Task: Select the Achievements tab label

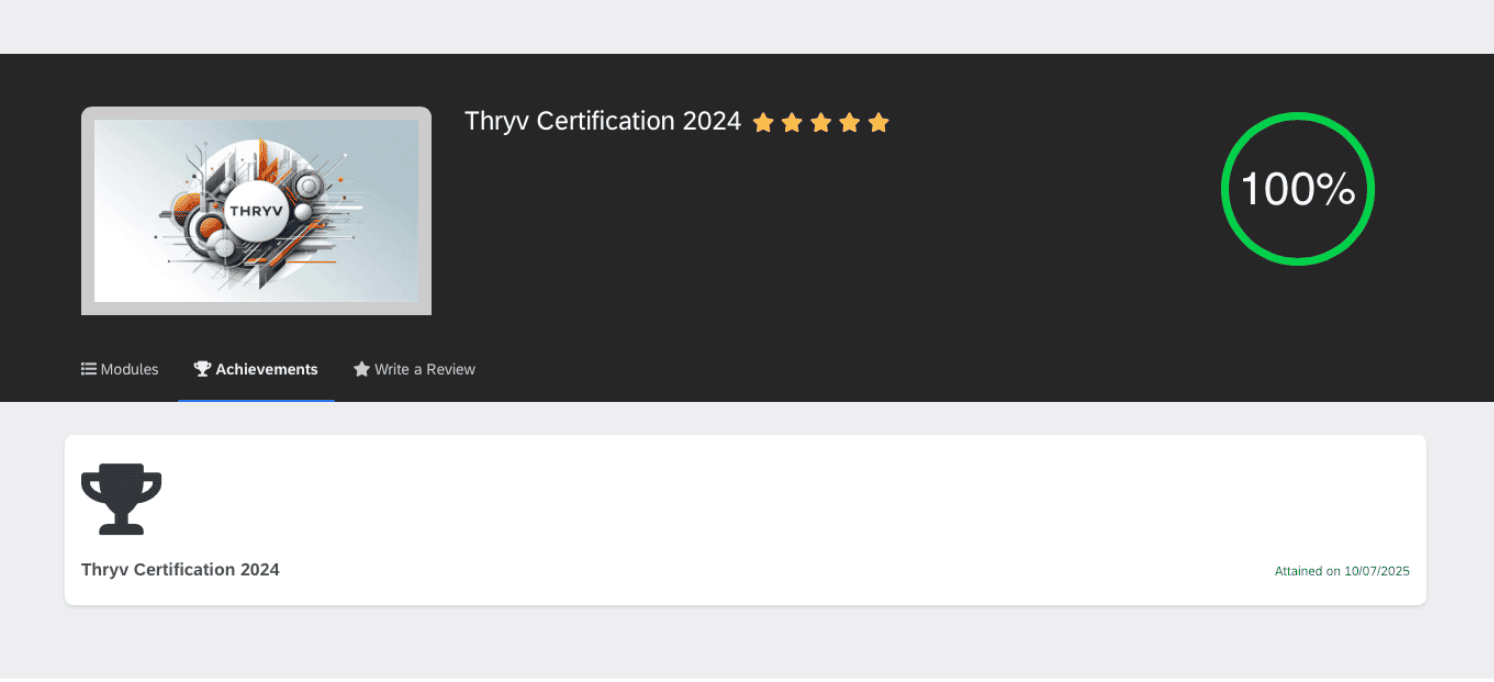Action: click(x=267, y=369)
